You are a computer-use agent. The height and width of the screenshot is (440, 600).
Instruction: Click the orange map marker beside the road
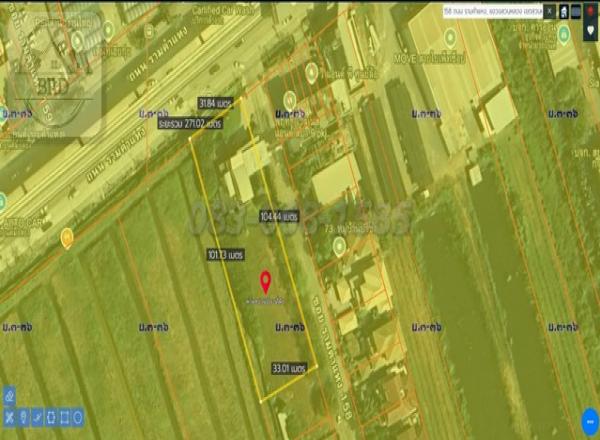tap(67, 237)
